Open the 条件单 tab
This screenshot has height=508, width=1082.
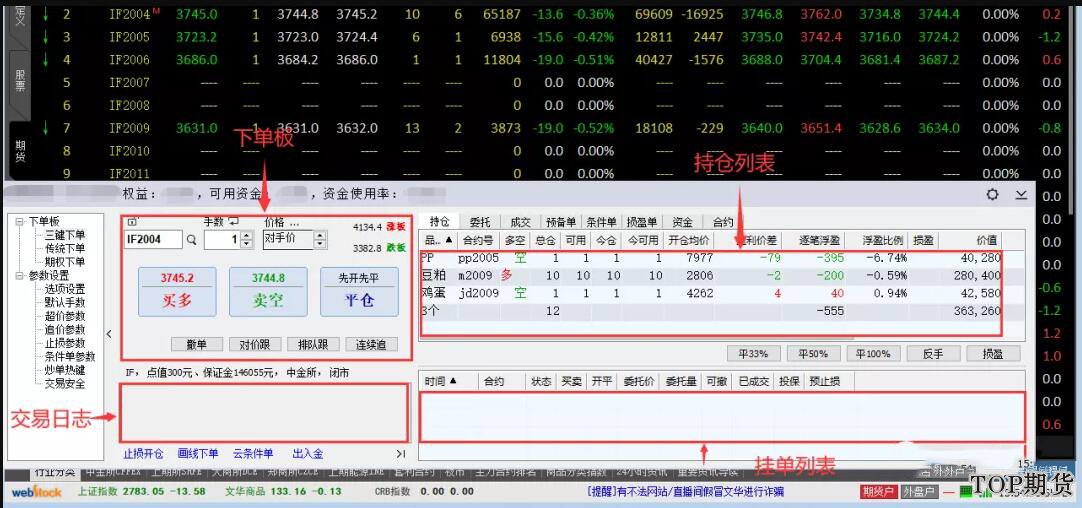click(x=601, y=222)
